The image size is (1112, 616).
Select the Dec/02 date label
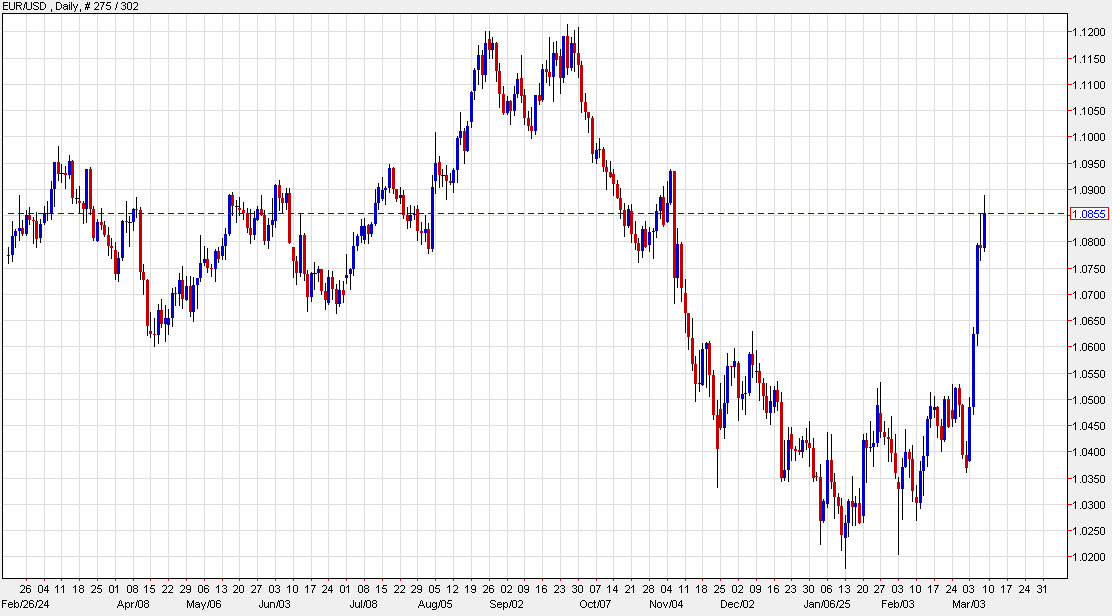738,605
